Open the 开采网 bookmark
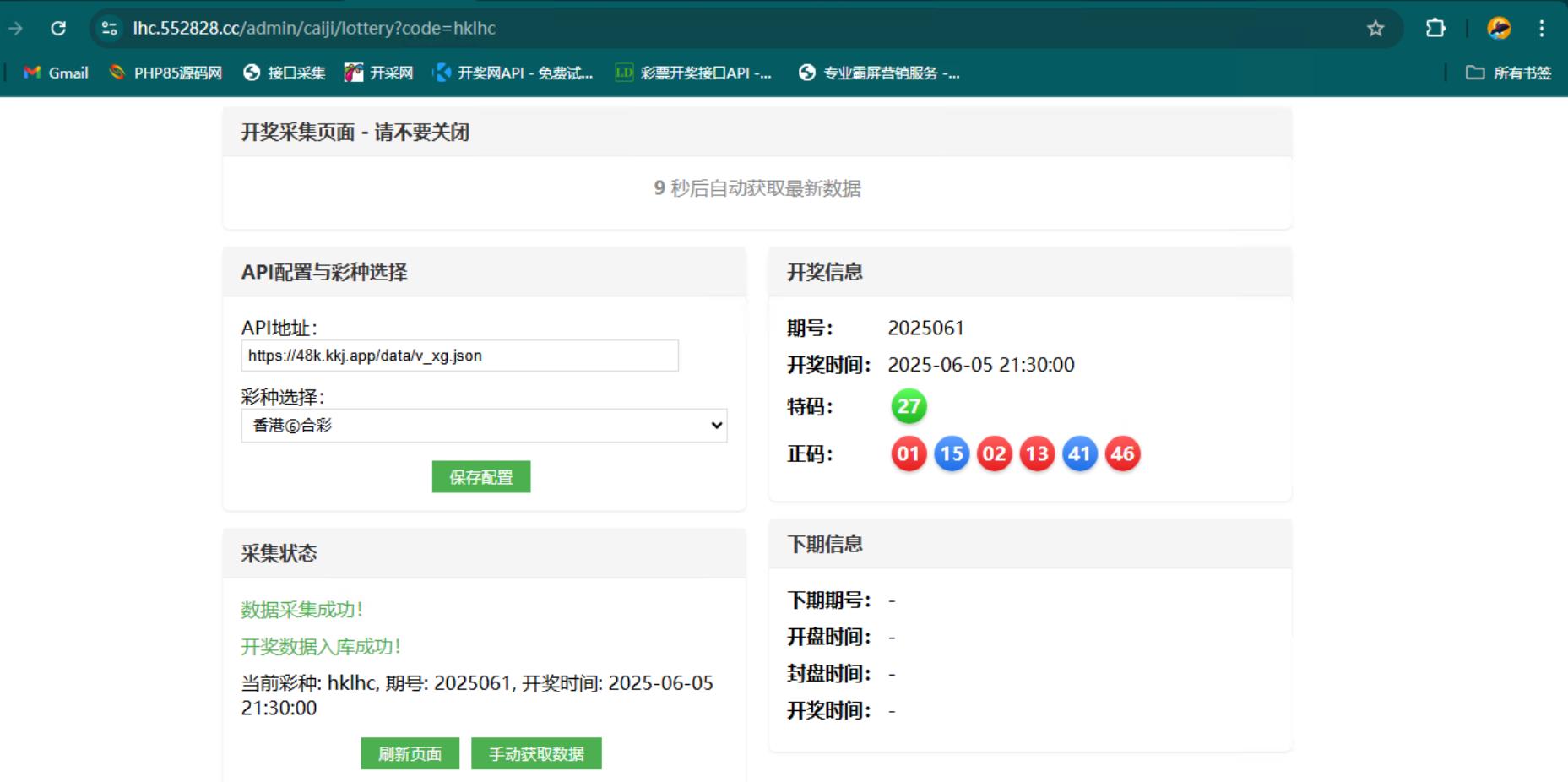1568x782 pixels. (x=379, y=73)
